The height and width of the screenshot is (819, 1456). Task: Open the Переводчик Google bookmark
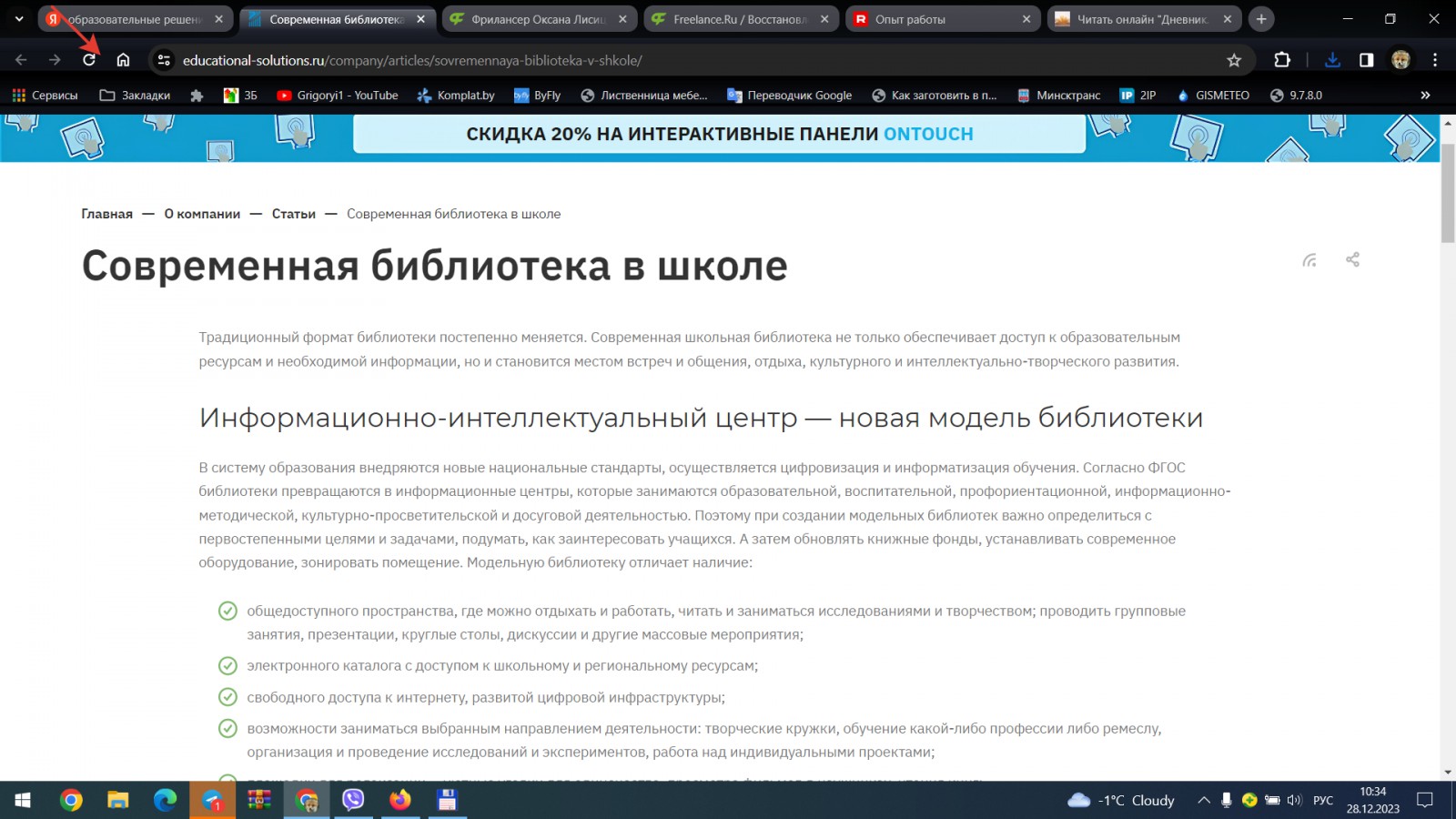pos(790,96)
